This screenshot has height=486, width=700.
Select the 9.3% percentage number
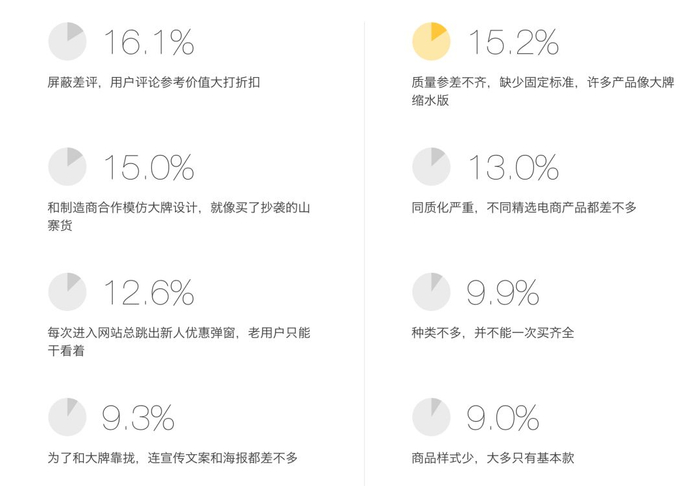point(138,417)
